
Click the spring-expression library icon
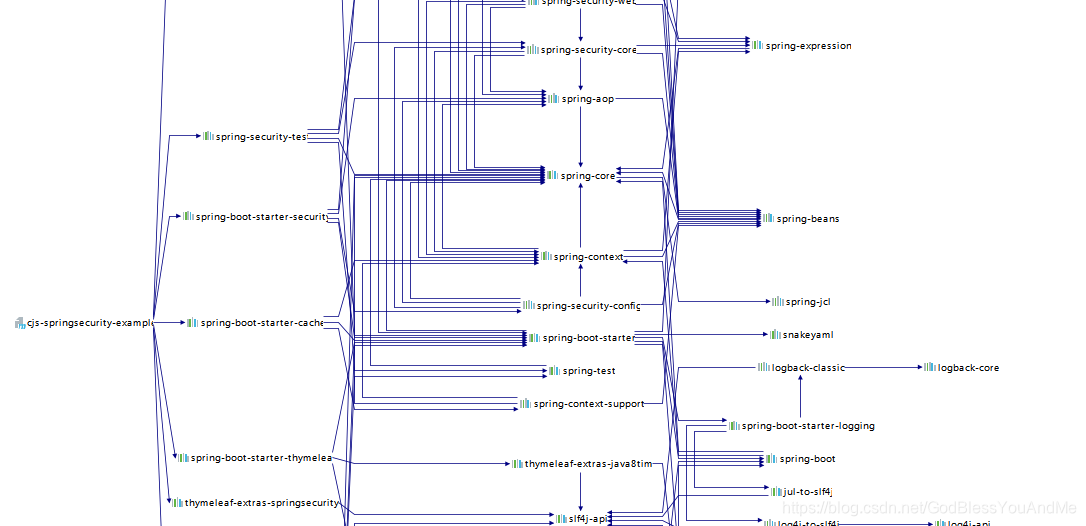coord(758,46)
